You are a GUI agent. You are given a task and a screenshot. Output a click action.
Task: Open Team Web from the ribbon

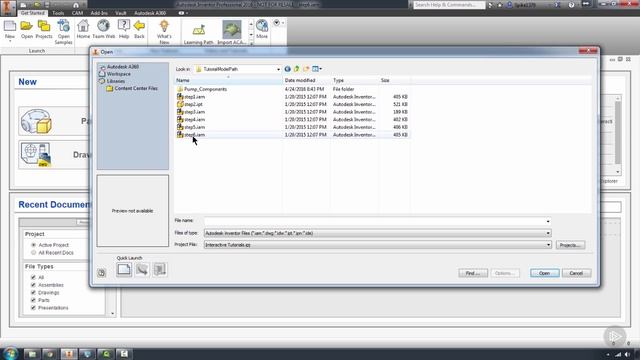coord(103,26)
